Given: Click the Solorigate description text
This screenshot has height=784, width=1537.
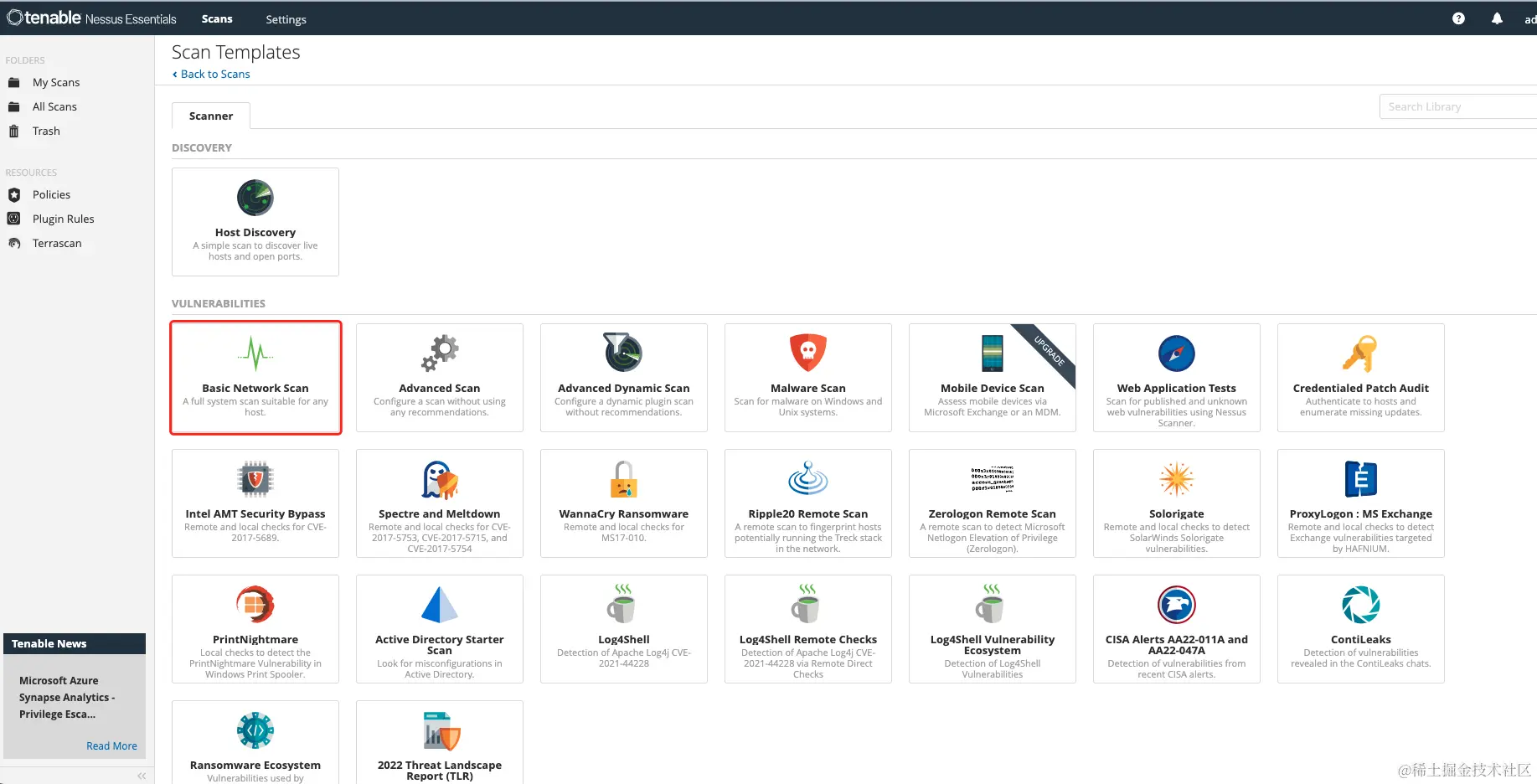Looking at the screenshot, I should (x=1177, y=538).
